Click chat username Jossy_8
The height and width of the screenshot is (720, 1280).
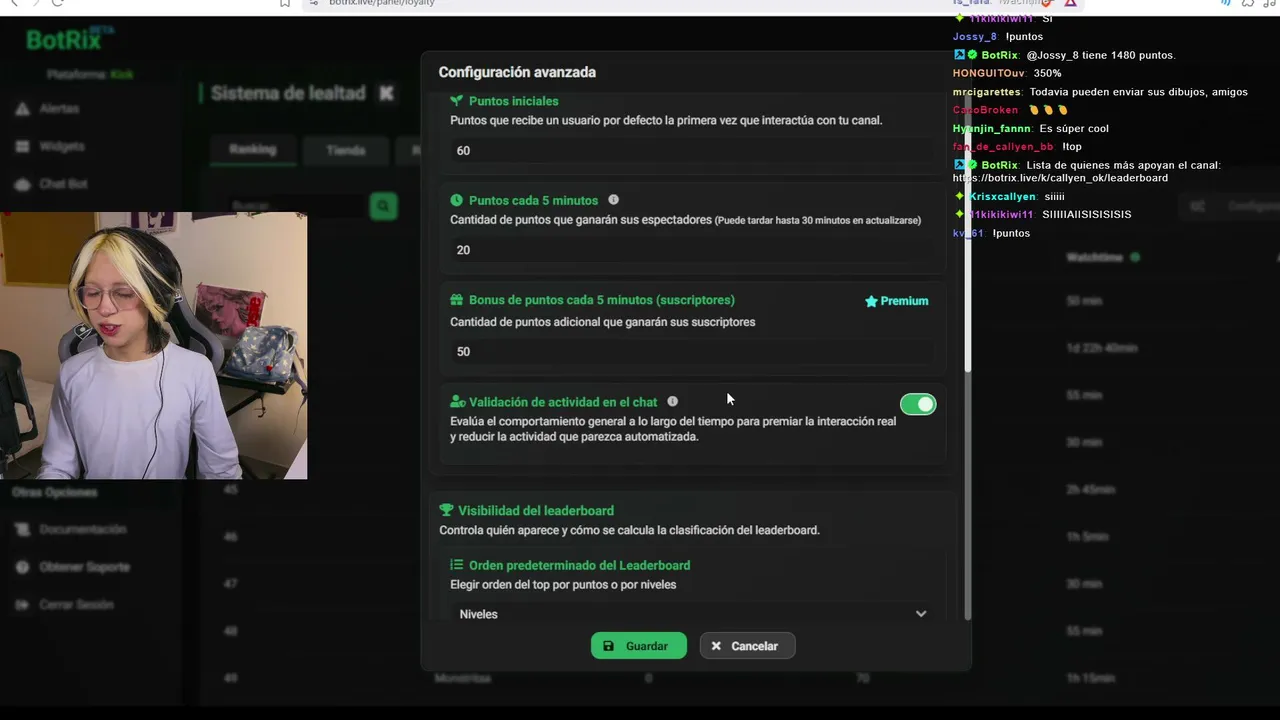pyautogui.click(x=975, y=37)
